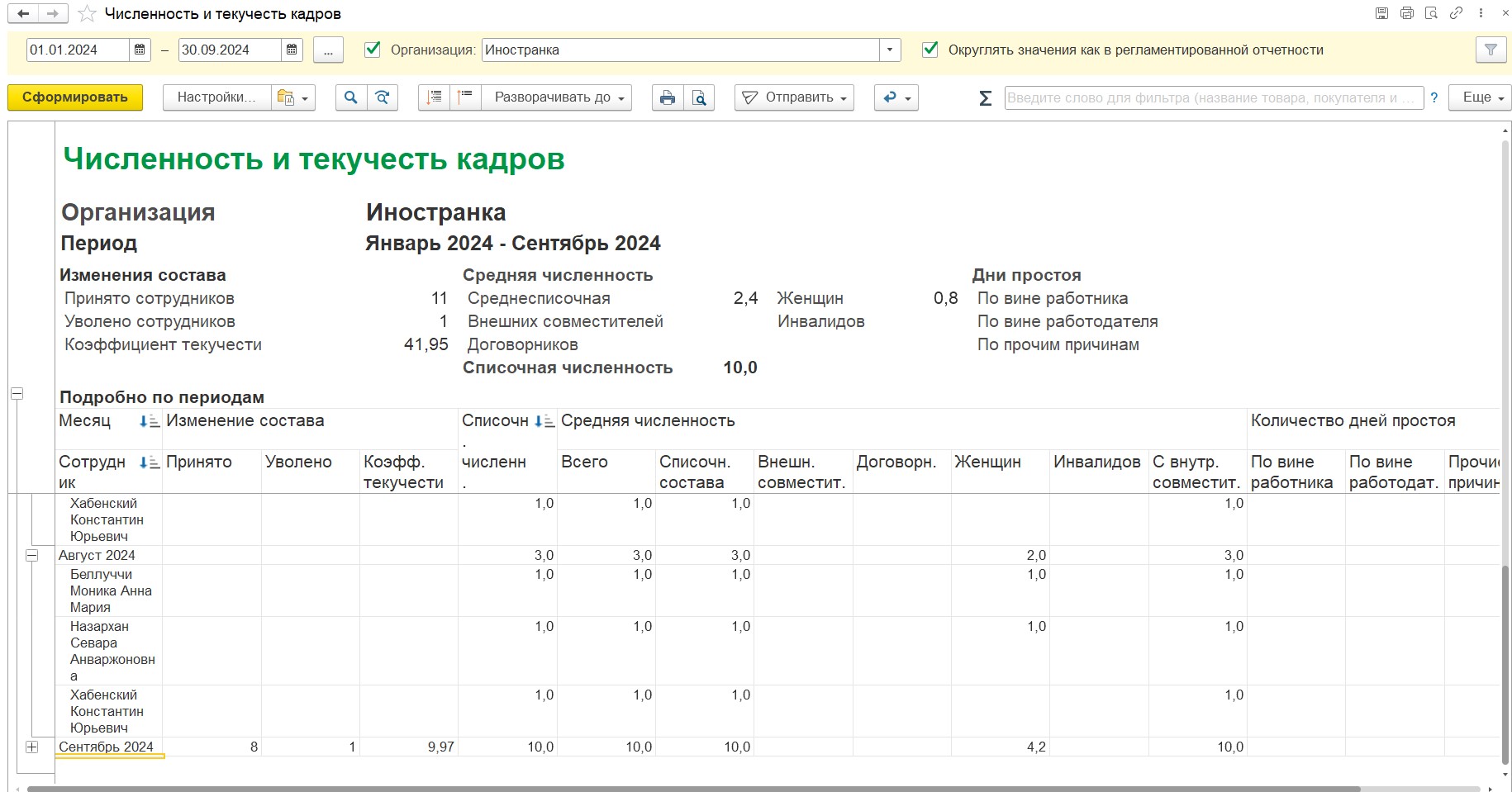1512x792 pixels.
Task: Open Настройки… report settings
Action: click(x=216, y=97)
